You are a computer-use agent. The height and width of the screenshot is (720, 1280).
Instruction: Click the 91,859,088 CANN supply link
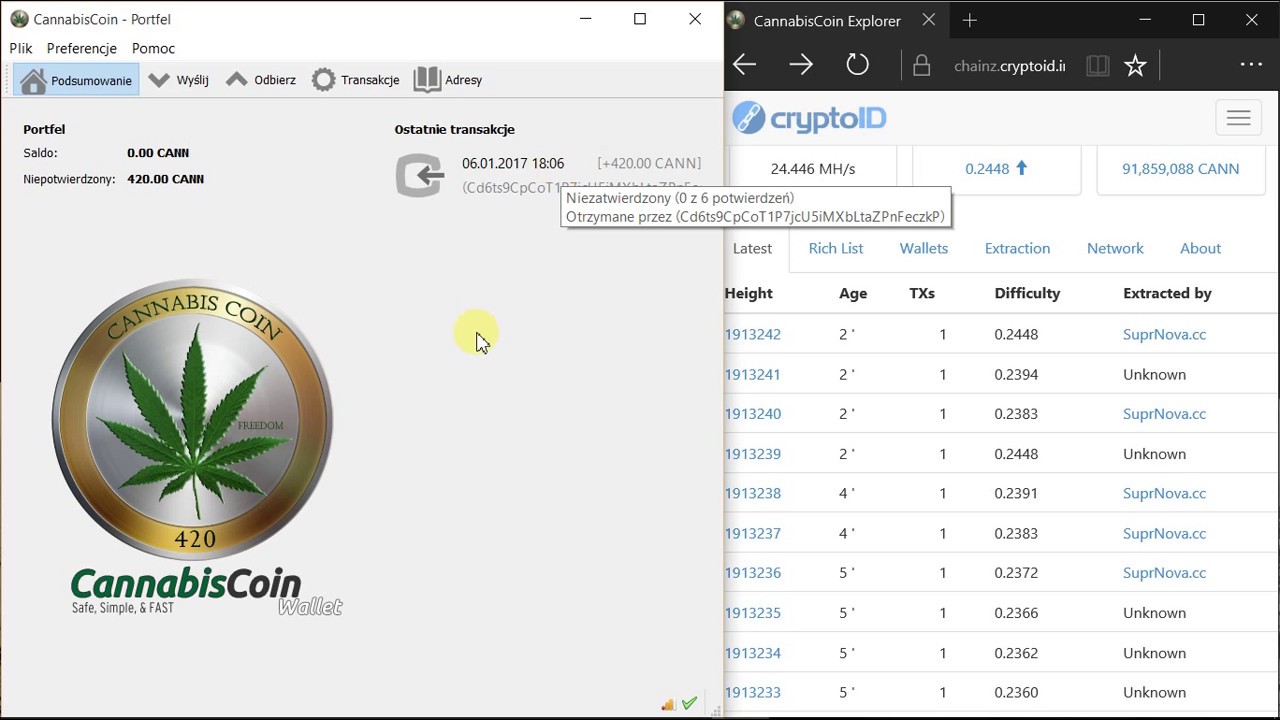[1180, 169]
